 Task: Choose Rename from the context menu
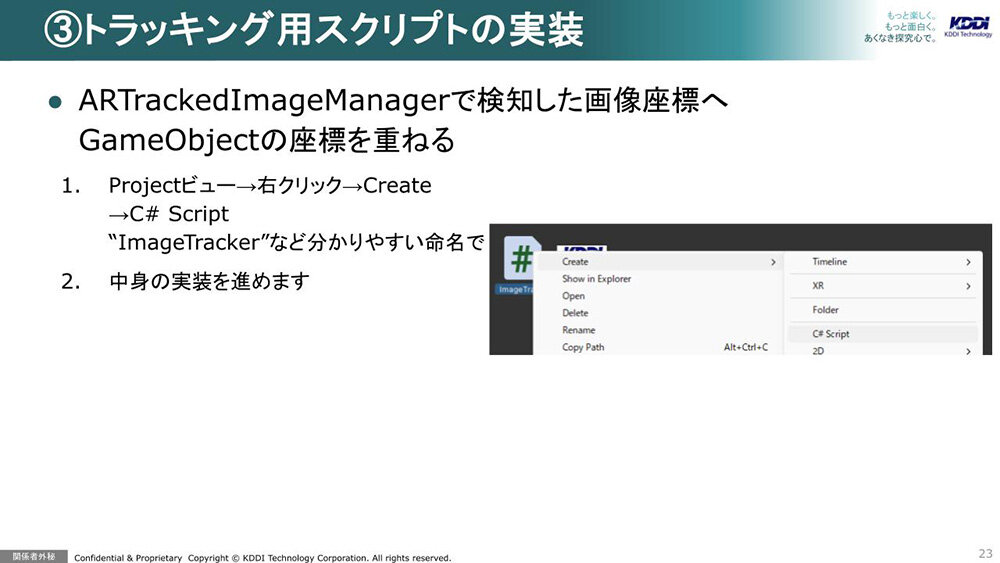coord(578,330)
